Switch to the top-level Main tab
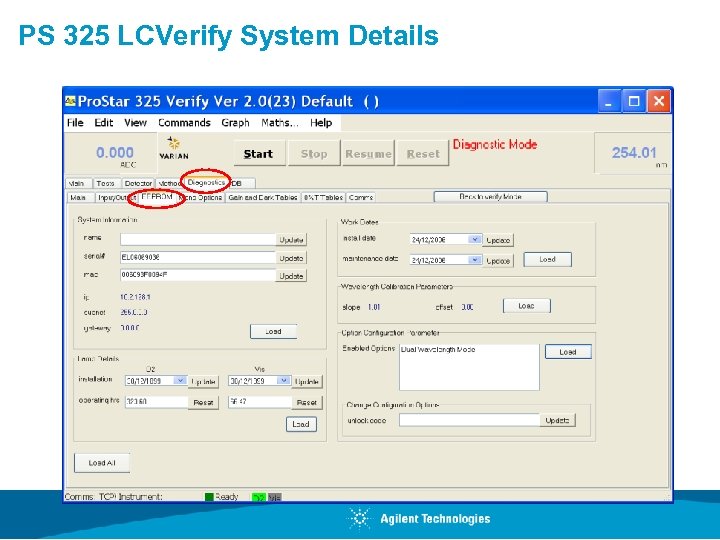 [x=78, y=183]
